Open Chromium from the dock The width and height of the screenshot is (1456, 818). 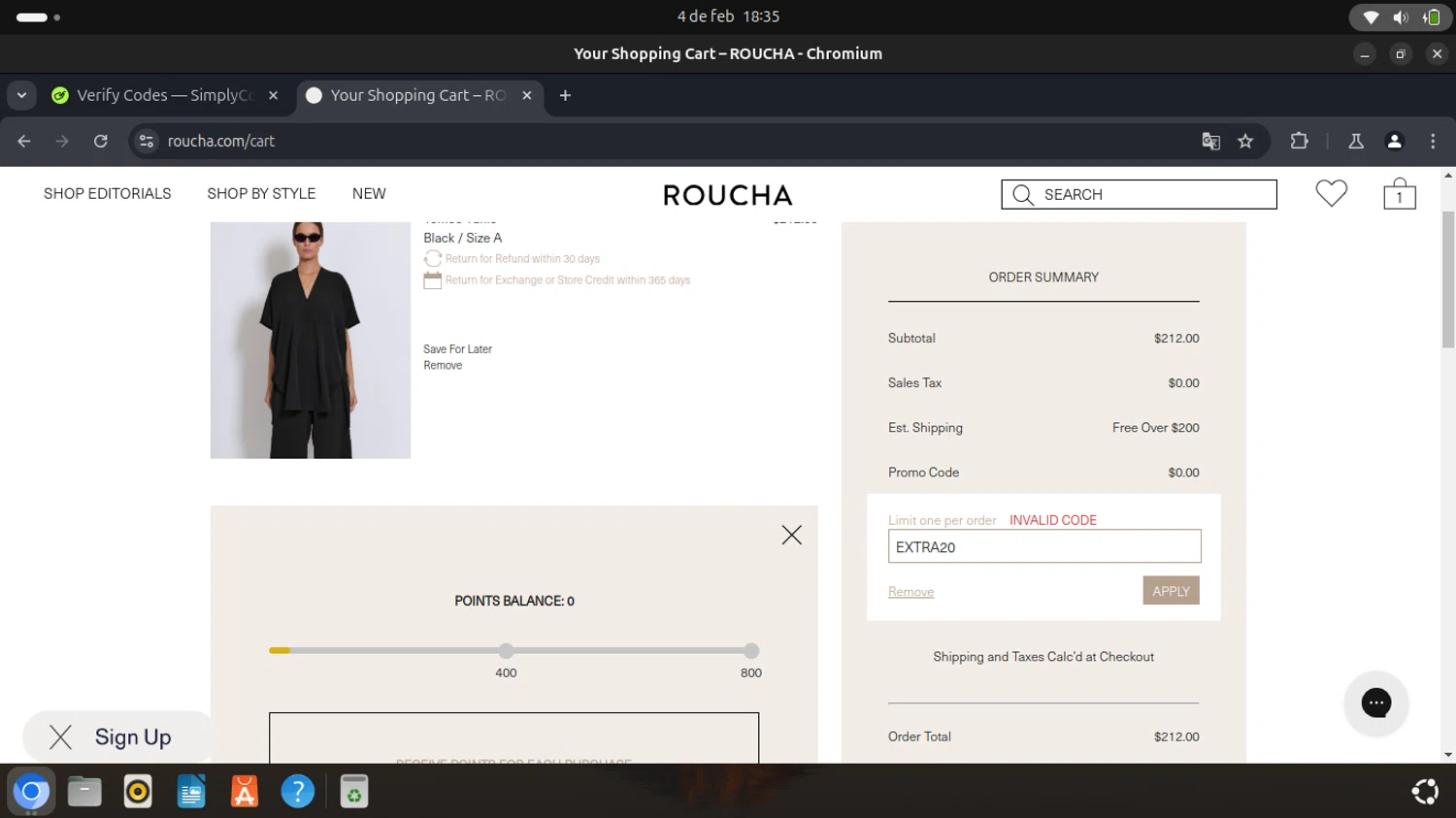pos(31,792)
